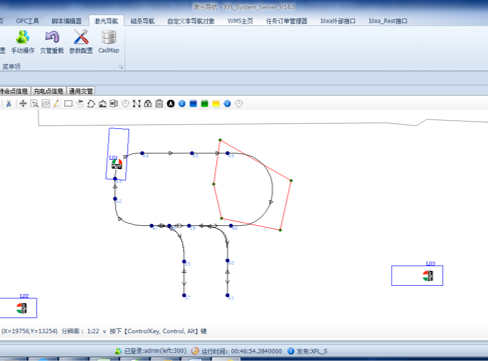Select the pencil draw tool
Image resolution: width=489 pixels, height=361 pixels.
click(56, 104)
